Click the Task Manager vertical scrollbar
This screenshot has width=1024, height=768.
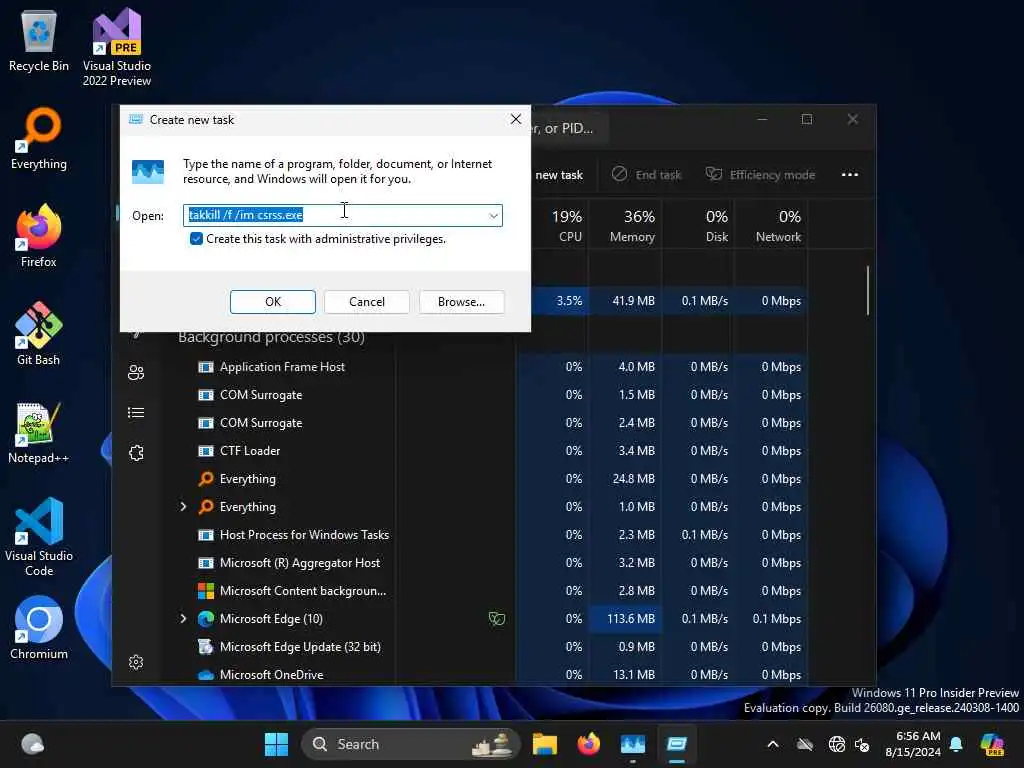click(868, 291)
